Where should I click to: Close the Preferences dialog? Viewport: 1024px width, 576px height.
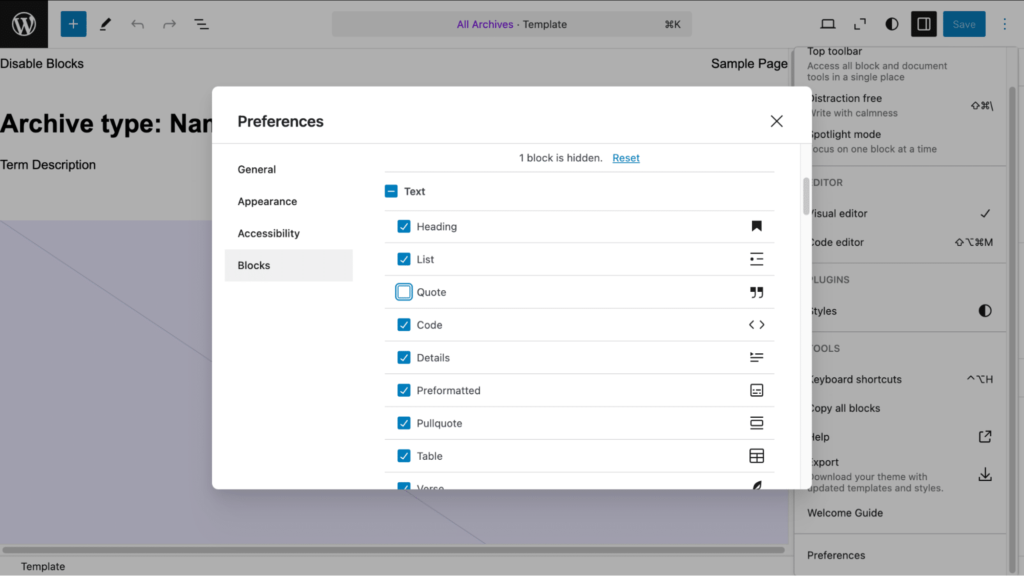(x=776, y=121)
